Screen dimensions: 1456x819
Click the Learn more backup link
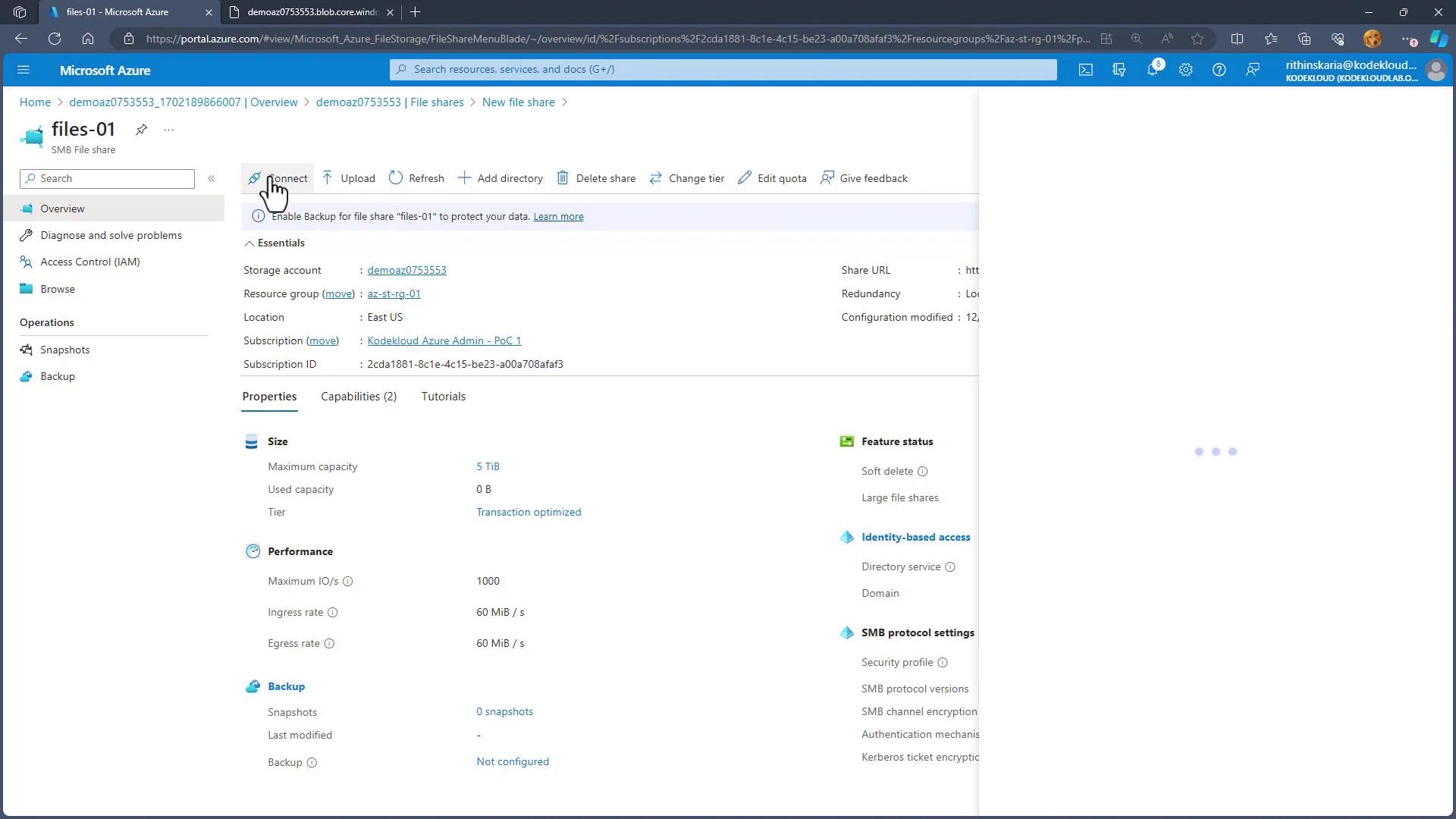(x=558, y=217)
